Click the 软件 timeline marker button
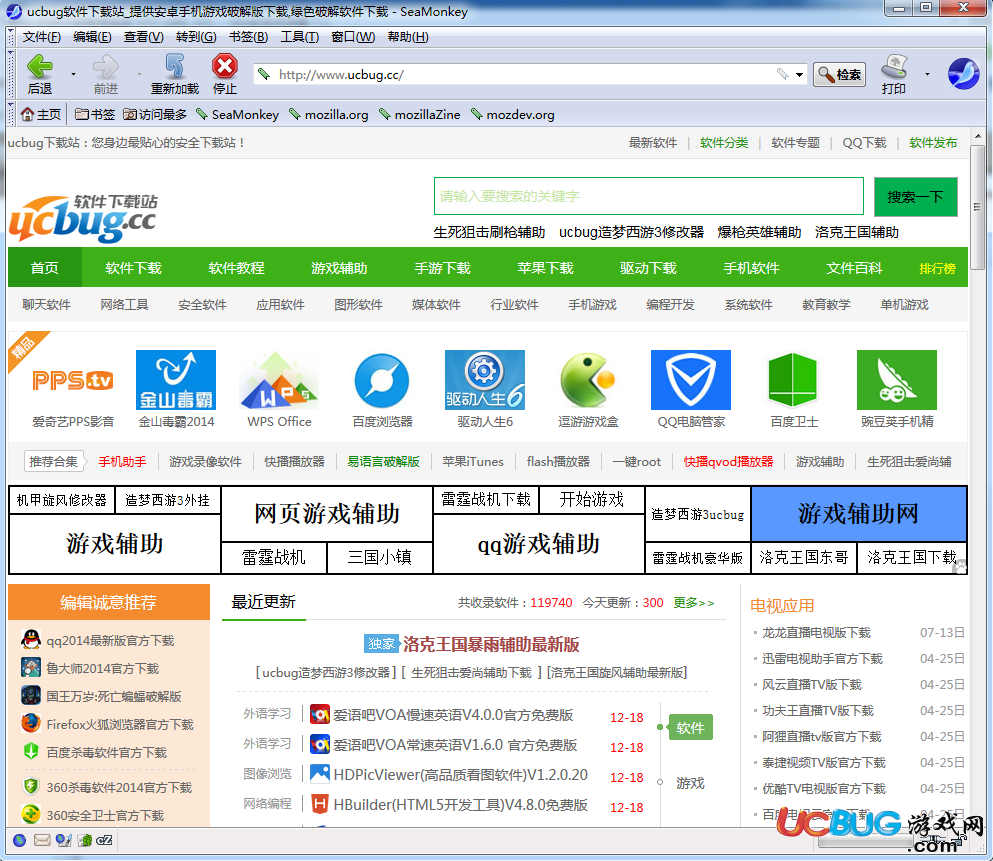Viewport: 993px width, 861px height. tap(690, 727)
